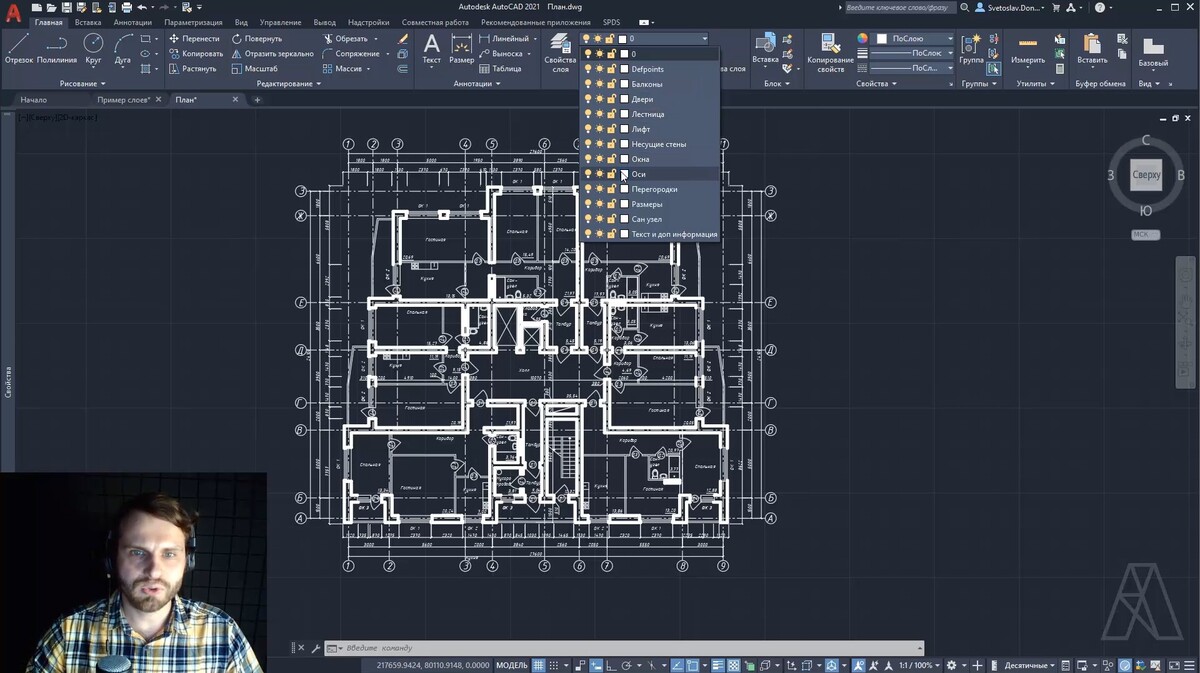Select the Дуга arc tool

coord(123,48)
